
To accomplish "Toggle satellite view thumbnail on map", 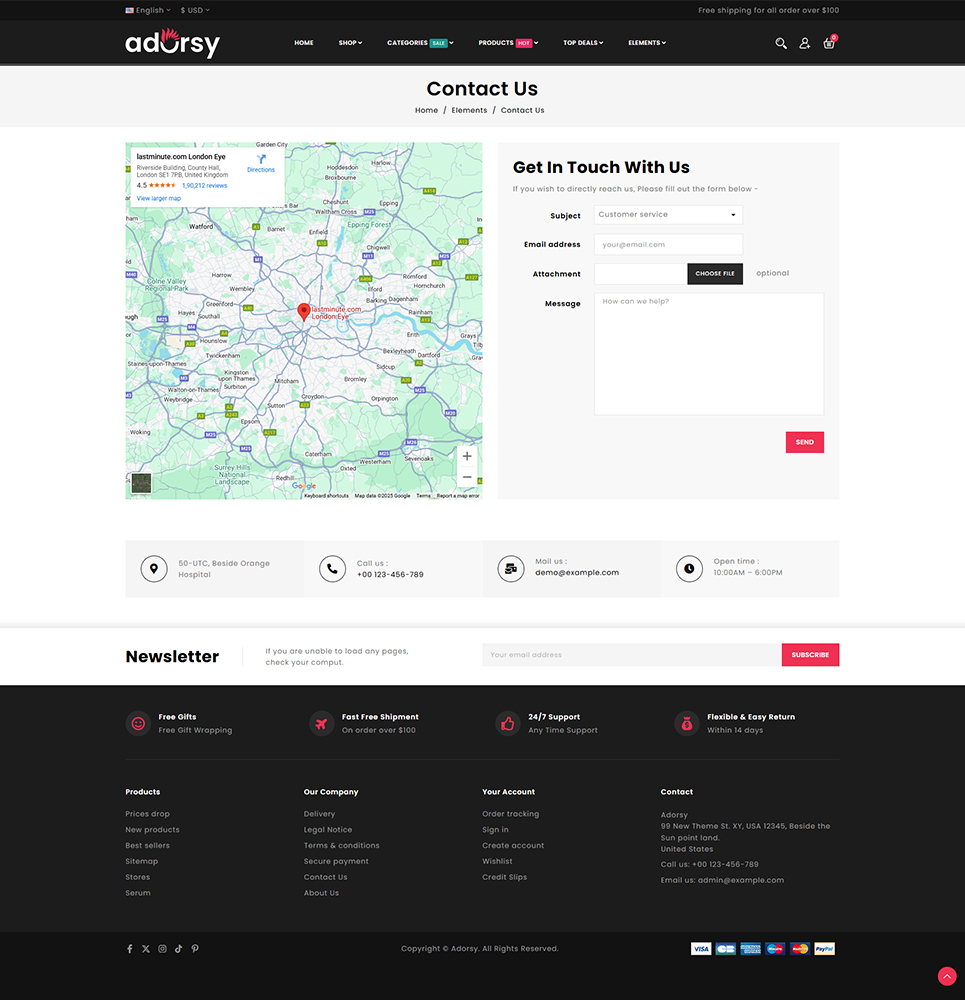I will [x=141, y=484].
